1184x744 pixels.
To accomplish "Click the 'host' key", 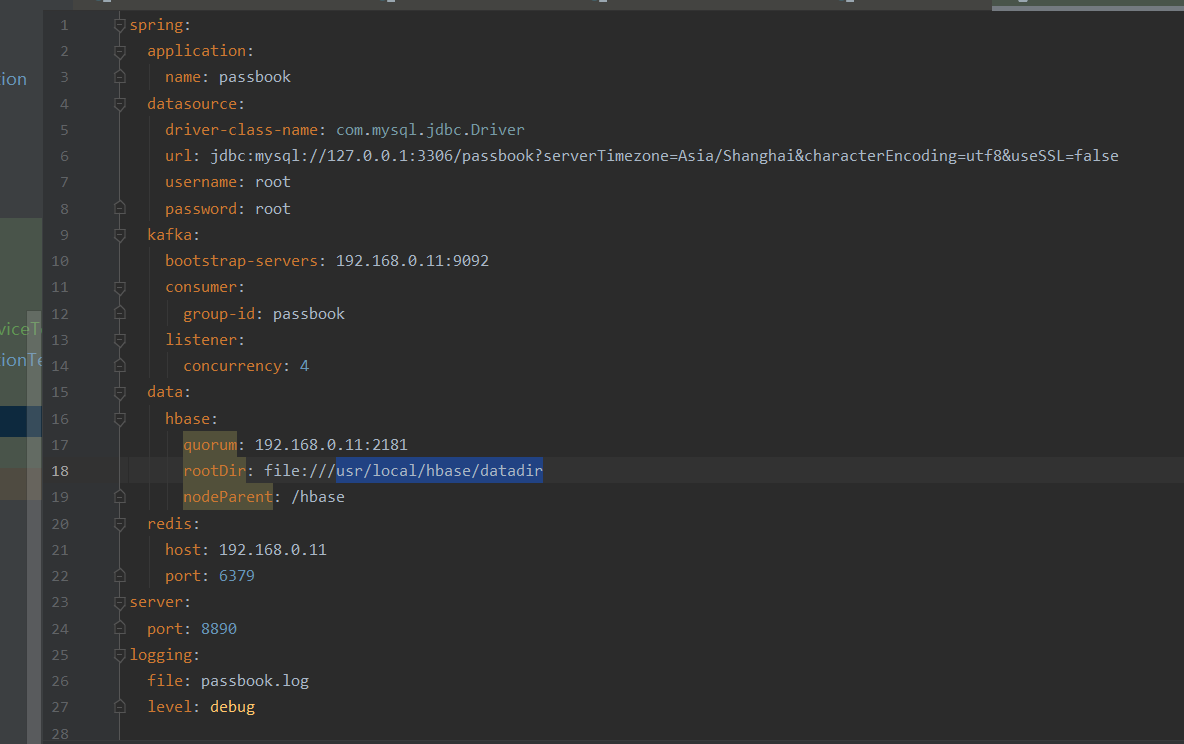I will tap(183, 550).
